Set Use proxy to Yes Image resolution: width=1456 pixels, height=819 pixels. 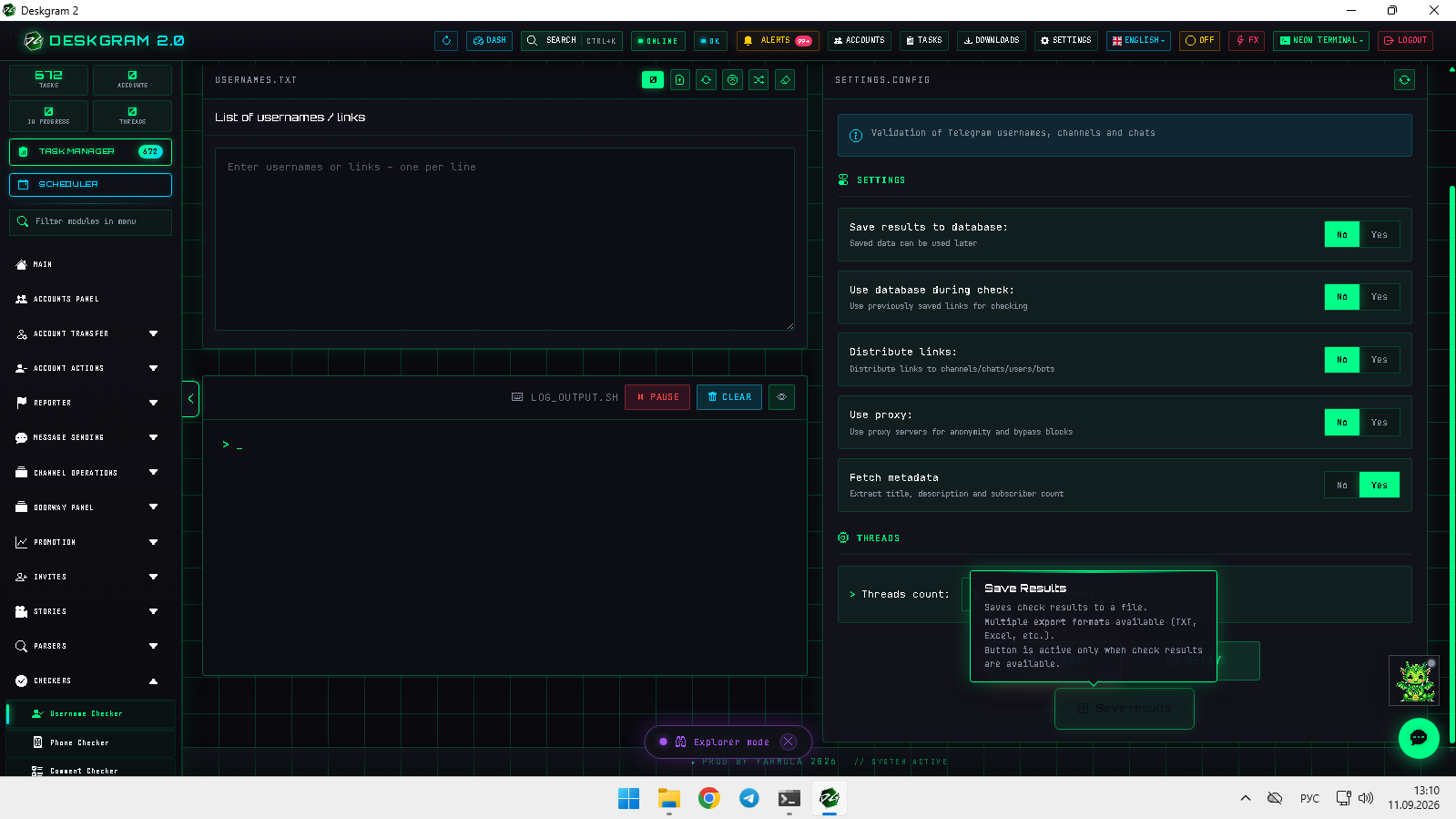pyautogui.click(x=1380, y=423)
